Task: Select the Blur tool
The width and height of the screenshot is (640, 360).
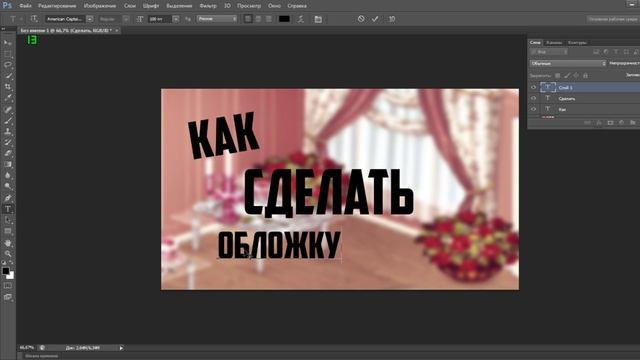Action: (x=8, y=176)
